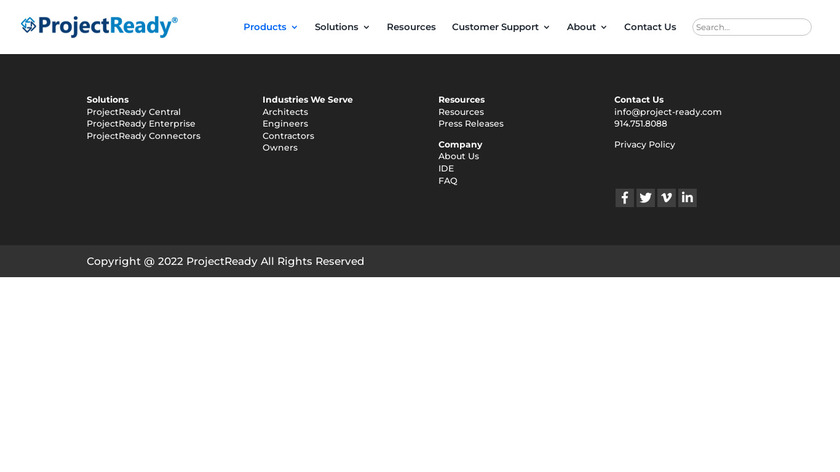Open Resources in the top navigation
The image size is (840, 472).
pos(411,27)
